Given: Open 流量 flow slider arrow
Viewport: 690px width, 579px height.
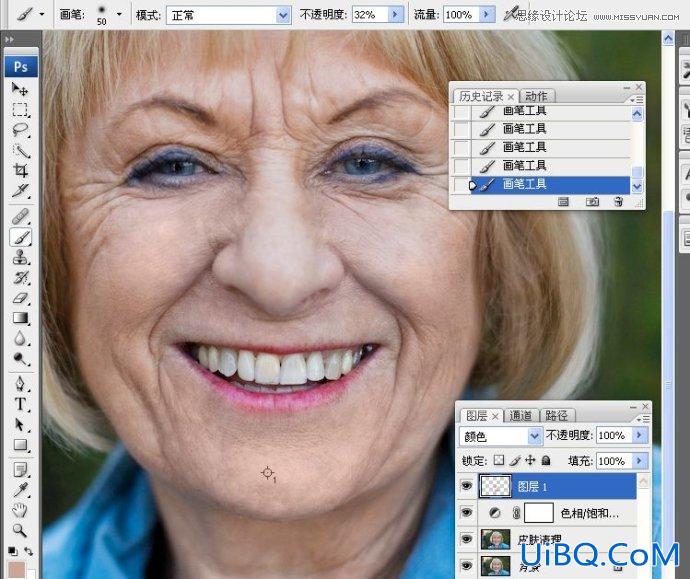Looking at the screenshot, I should [x=486, y=15].
